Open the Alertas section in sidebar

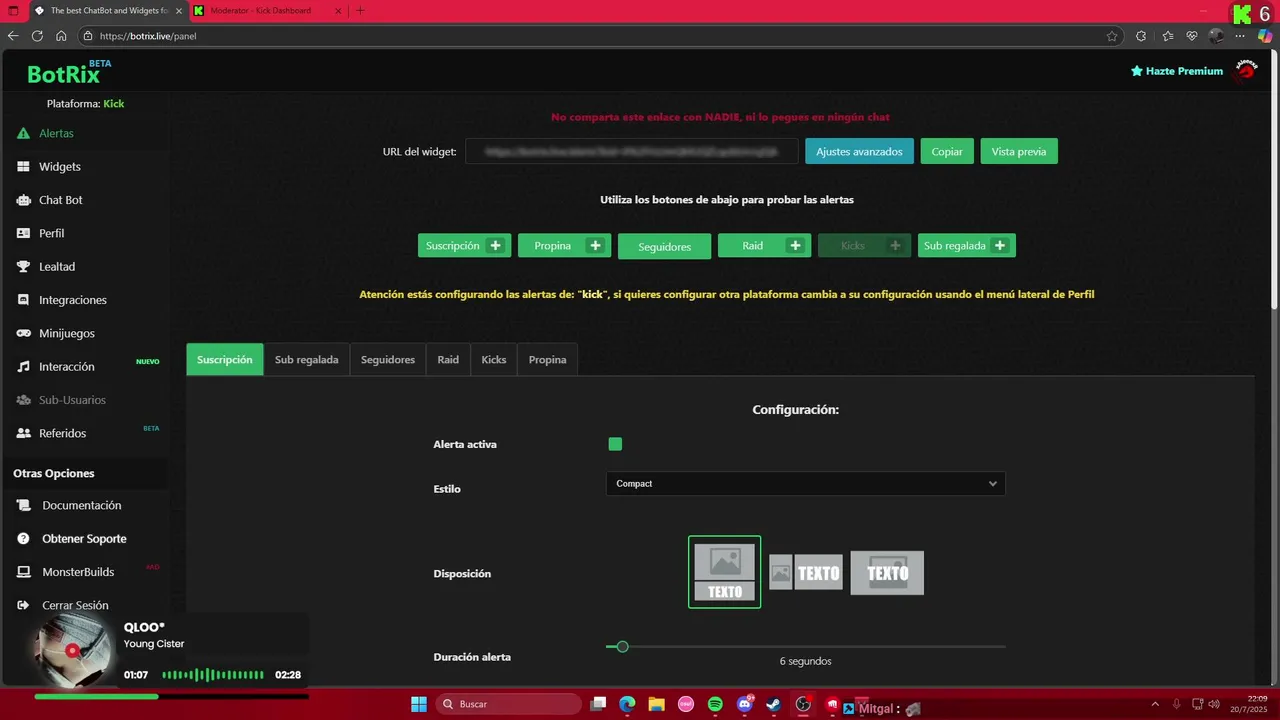pos(56,133)
